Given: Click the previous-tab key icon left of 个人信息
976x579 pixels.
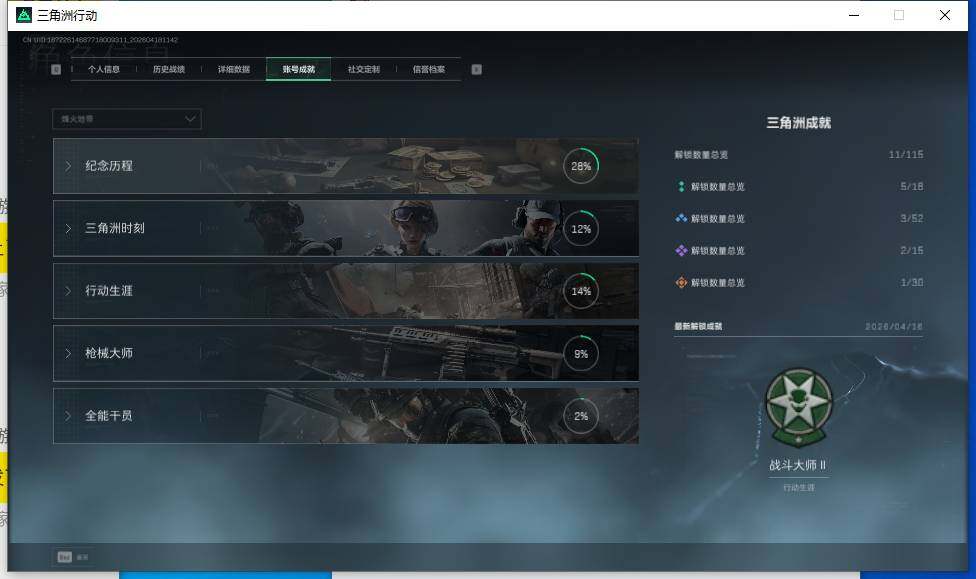Looking at the screenshot, I should point(56,69).
